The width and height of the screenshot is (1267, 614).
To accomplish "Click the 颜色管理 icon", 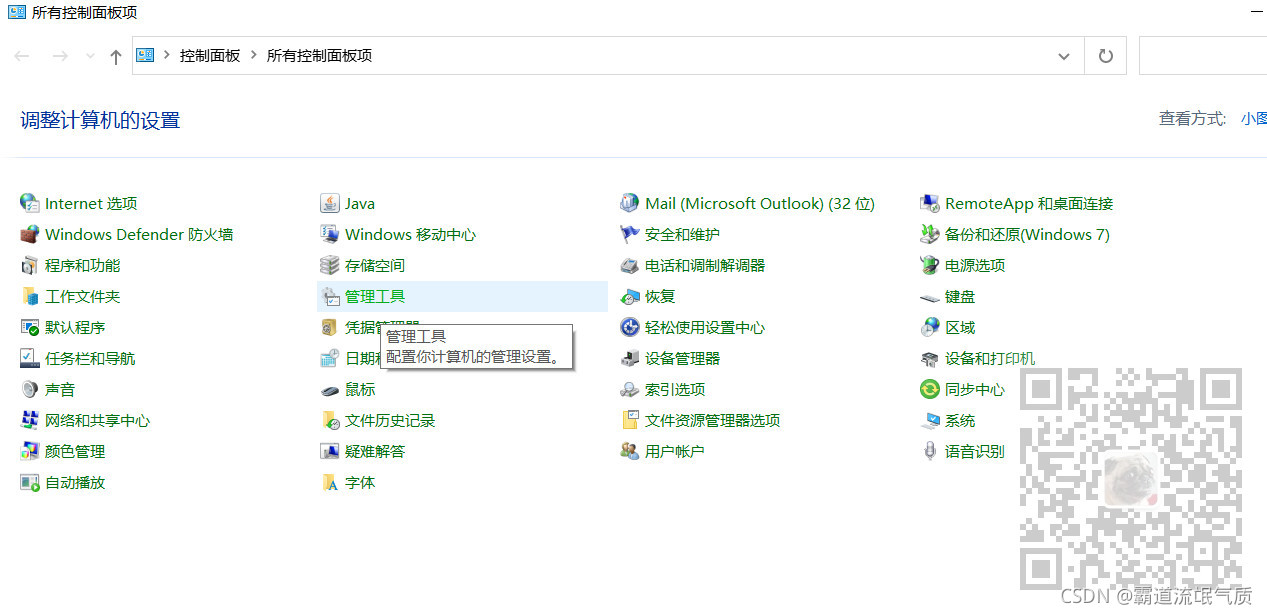I will tap(29, 451).
